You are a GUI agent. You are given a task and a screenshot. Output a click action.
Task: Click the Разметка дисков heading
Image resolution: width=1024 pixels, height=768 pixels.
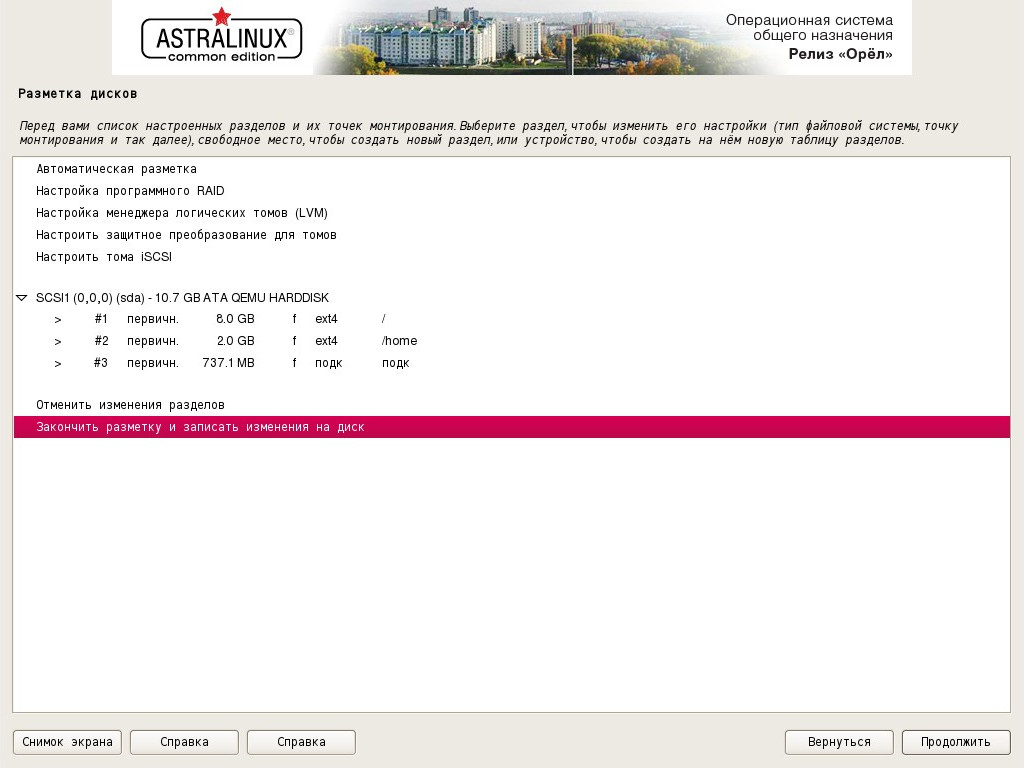(x=78, y=93)
